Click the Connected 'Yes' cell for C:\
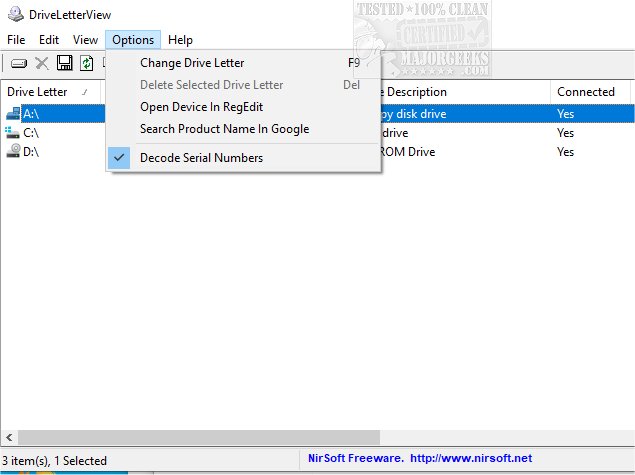This screenshot has height=475, width=635. (565, 133)
